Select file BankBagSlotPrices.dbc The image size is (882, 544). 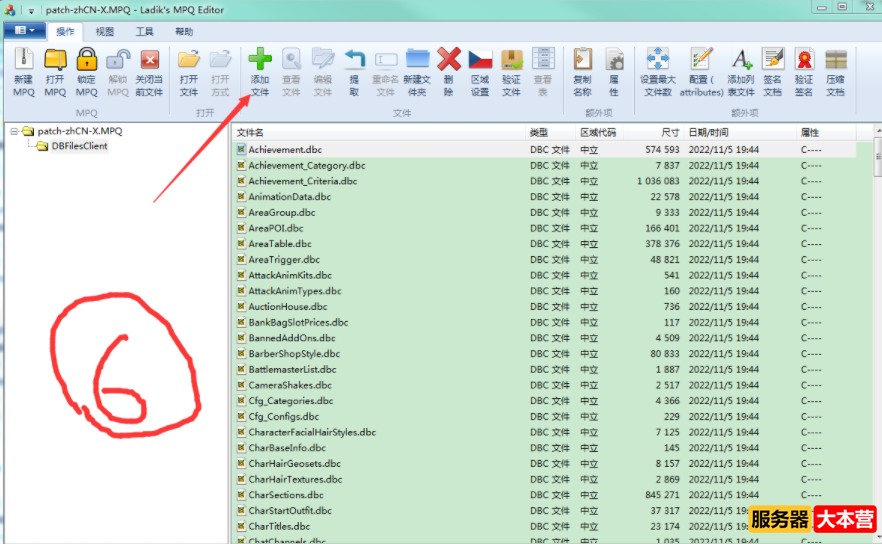point(298,322)
